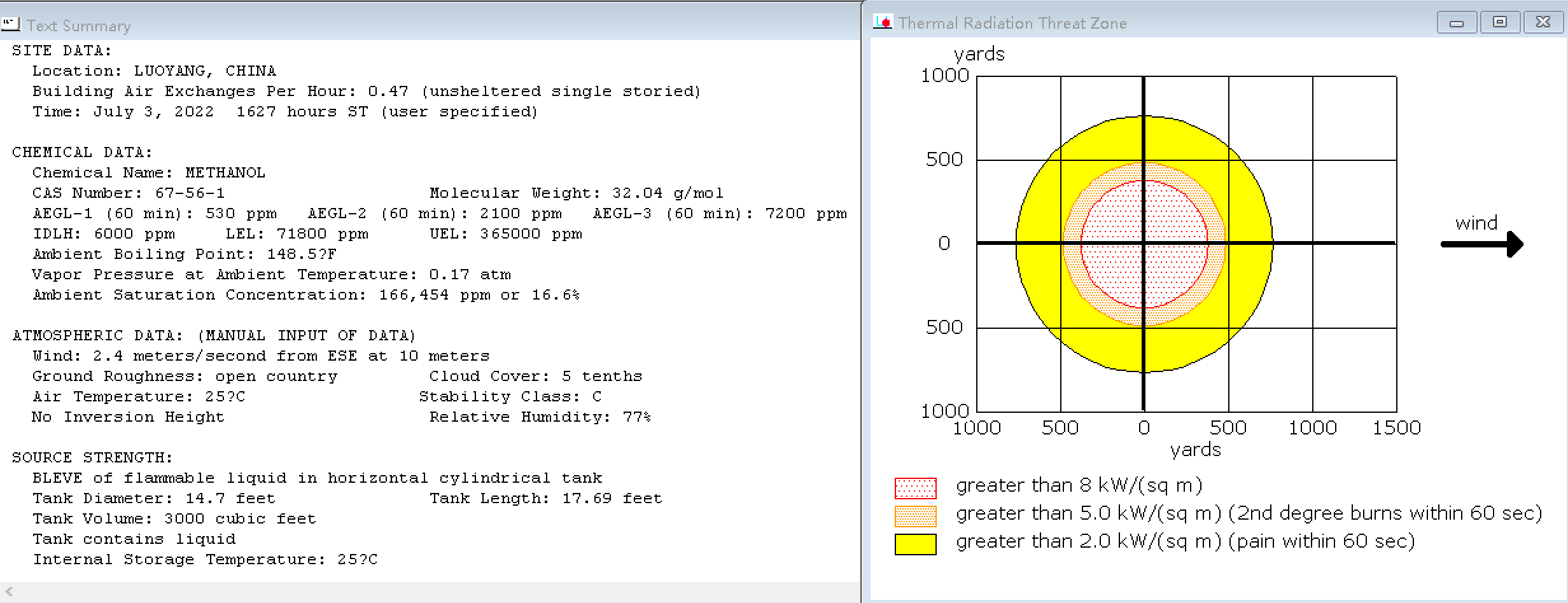Viewport: 1568px width, 603px height.
Task: Click the 'Time: July 3, 2022' line
Action: (x=285, y=111)
